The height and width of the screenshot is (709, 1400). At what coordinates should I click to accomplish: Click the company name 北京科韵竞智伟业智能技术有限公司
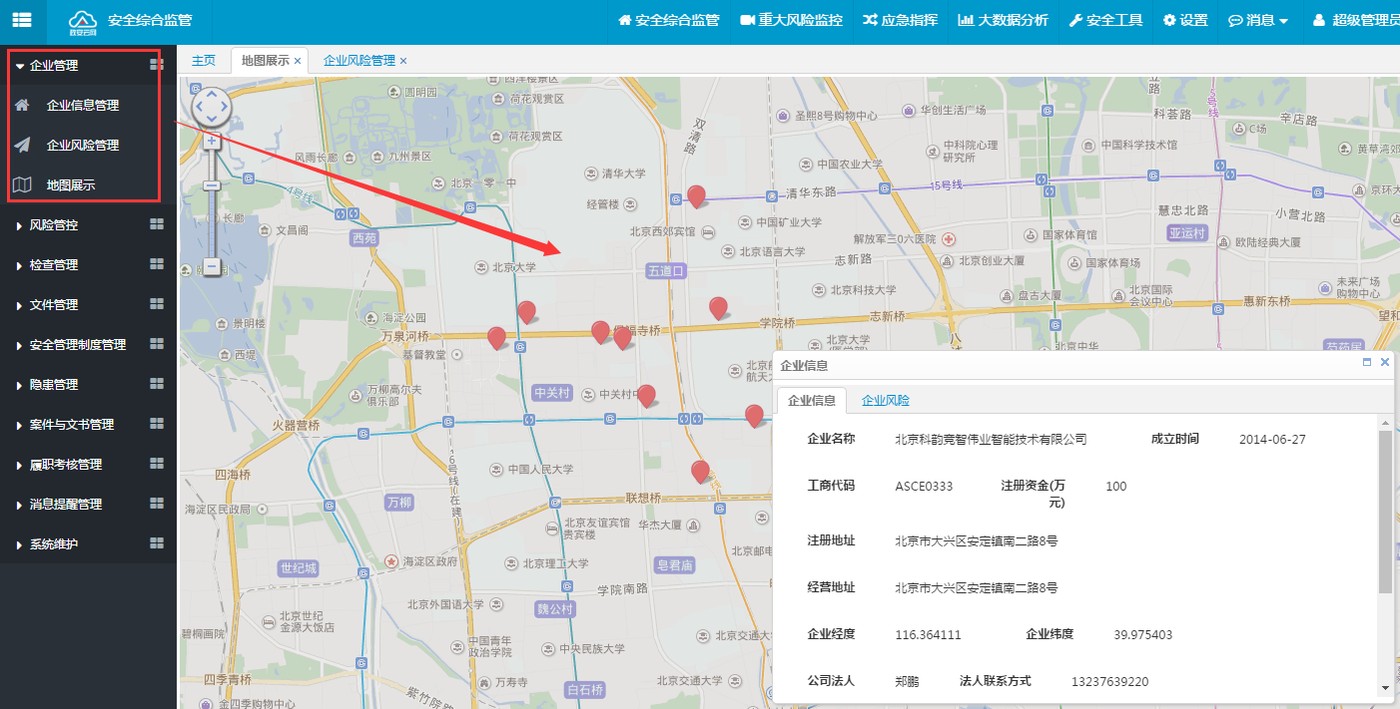click(x=991, y=439)
